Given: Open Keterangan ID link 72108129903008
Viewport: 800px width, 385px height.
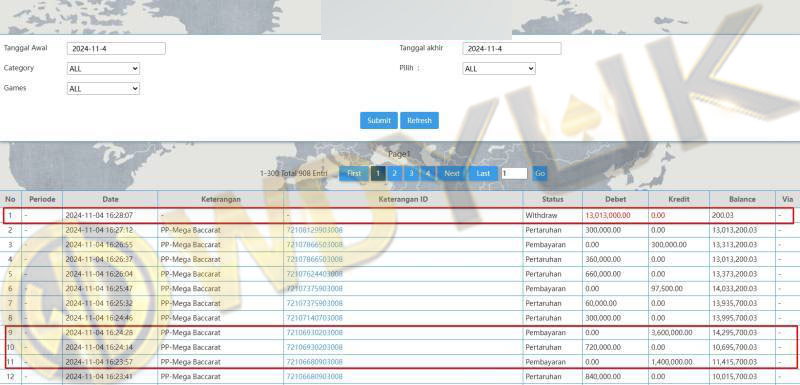Looking at the screenshot, I should 314,230.
